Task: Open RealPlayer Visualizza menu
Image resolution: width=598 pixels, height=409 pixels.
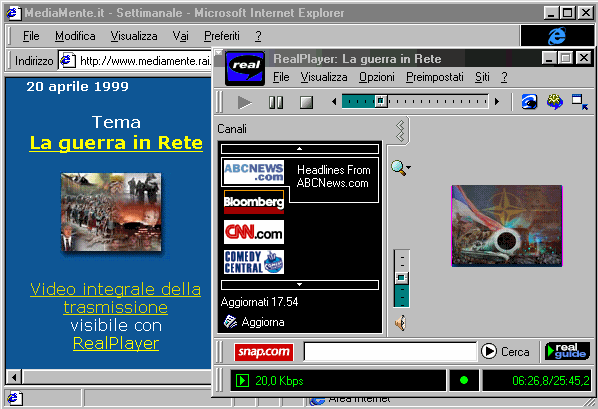Action: (x=324, y=77)
